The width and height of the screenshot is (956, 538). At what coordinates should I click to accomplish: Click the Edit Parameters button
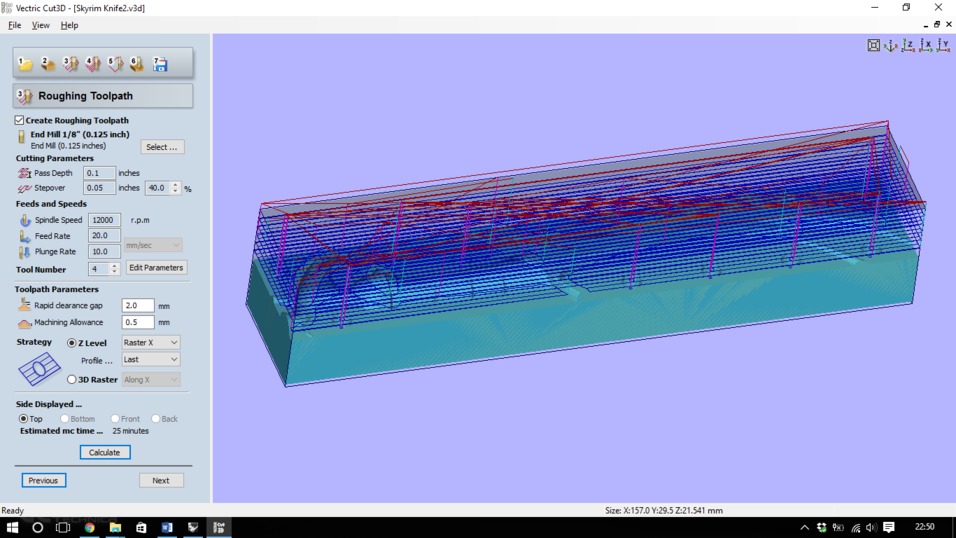click(156, 268)
